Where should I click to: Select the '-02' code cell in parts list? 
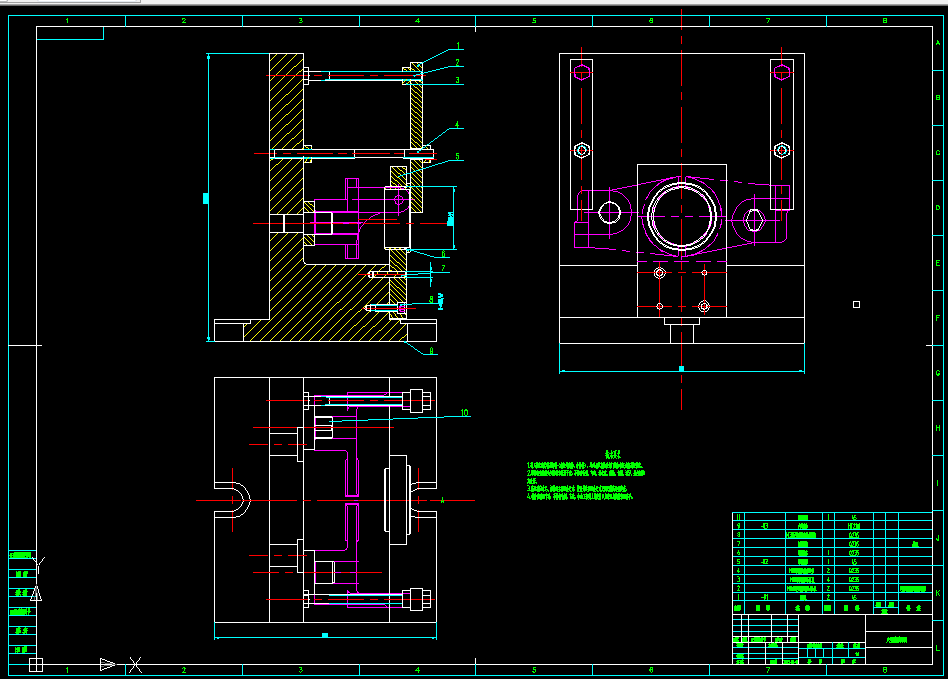[x=765, y=562]
